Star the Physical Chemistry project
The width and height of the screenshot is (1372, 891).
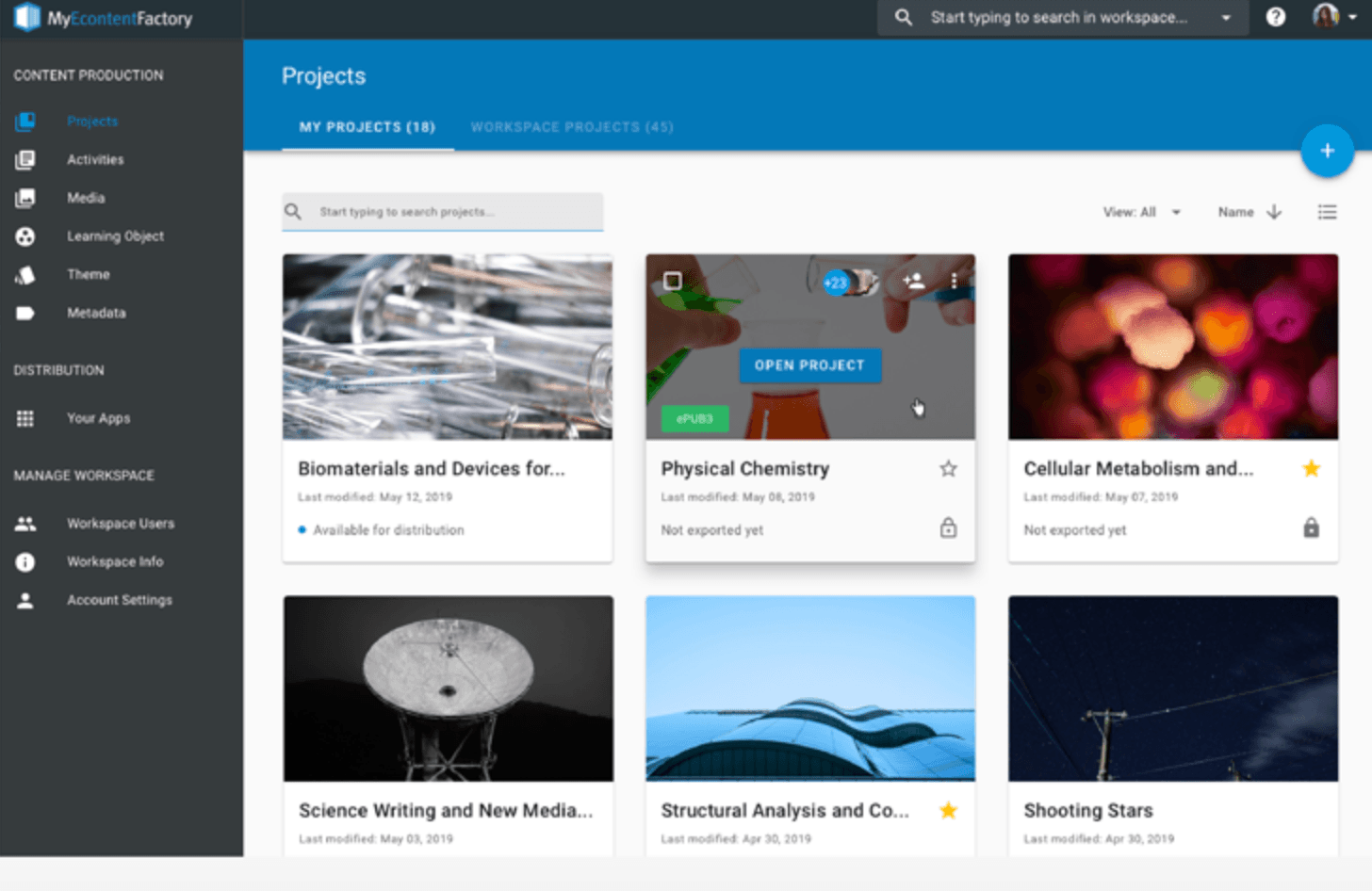pos(948,468)
